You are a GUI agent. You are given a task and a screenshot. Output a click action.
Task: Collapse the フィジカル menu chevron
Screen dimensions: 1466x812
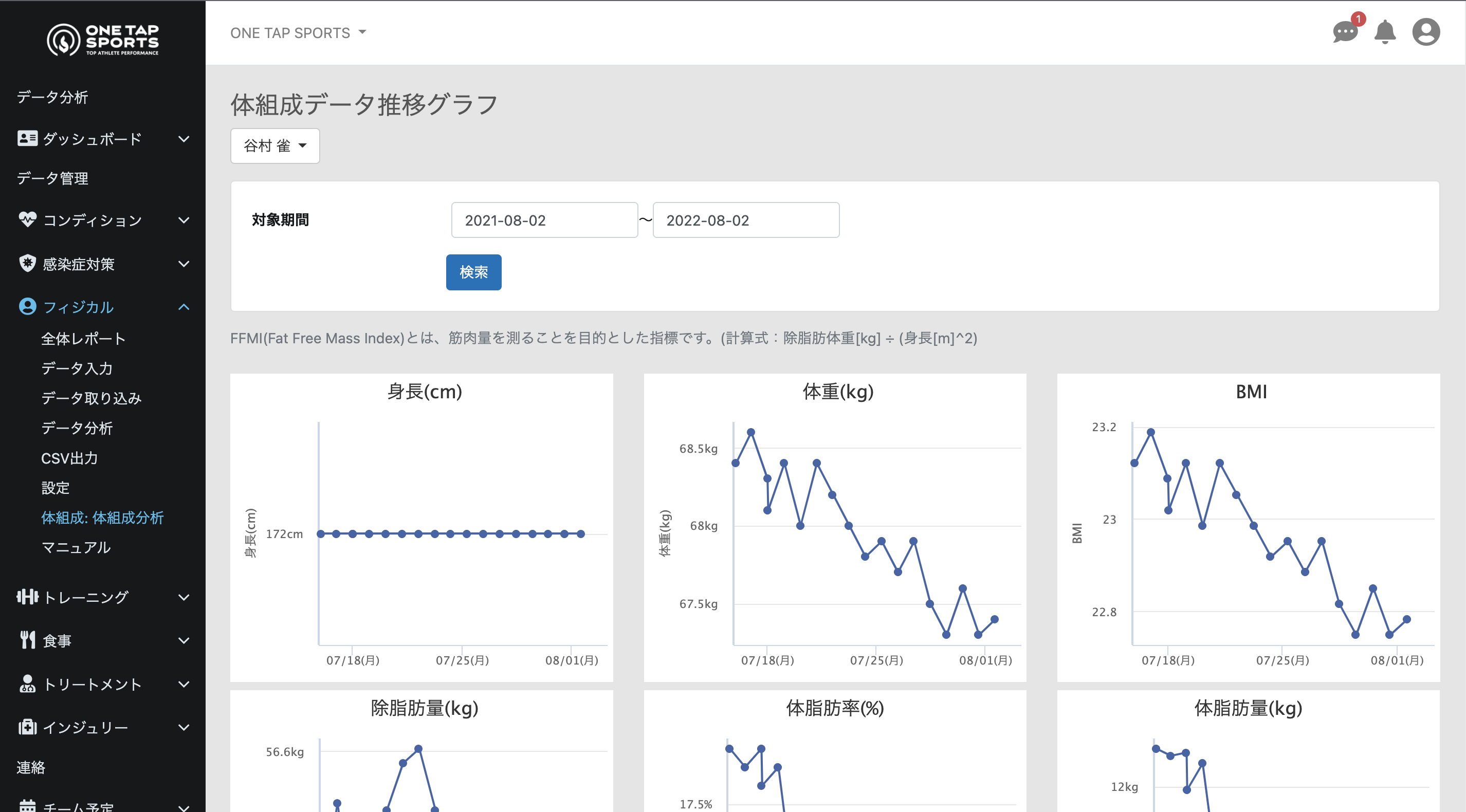click(x=184, y=307)
